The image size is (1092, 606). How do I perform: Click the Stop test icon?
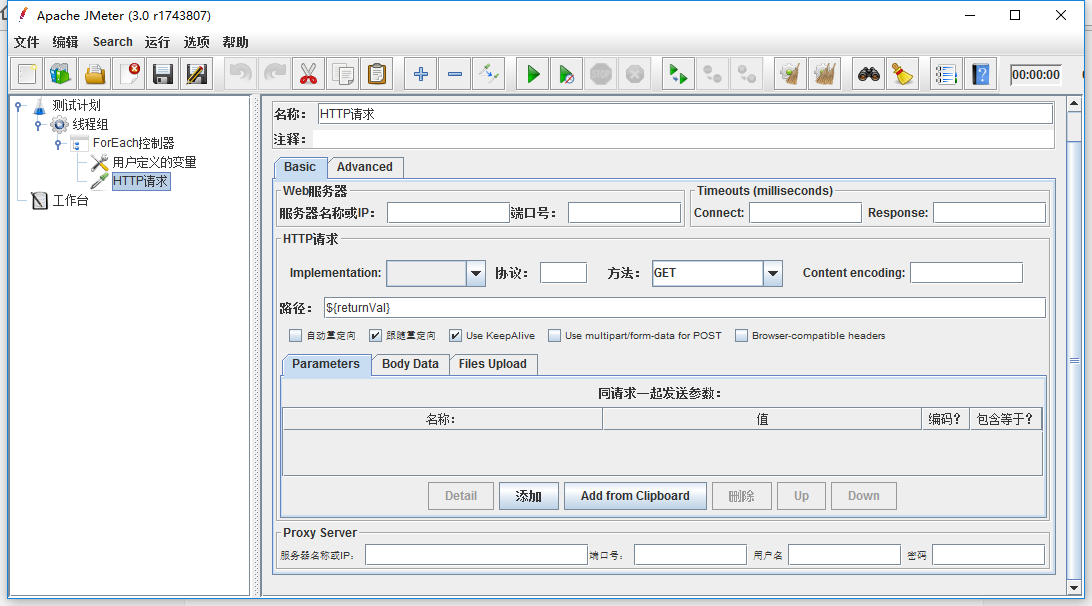pos(600,74)
